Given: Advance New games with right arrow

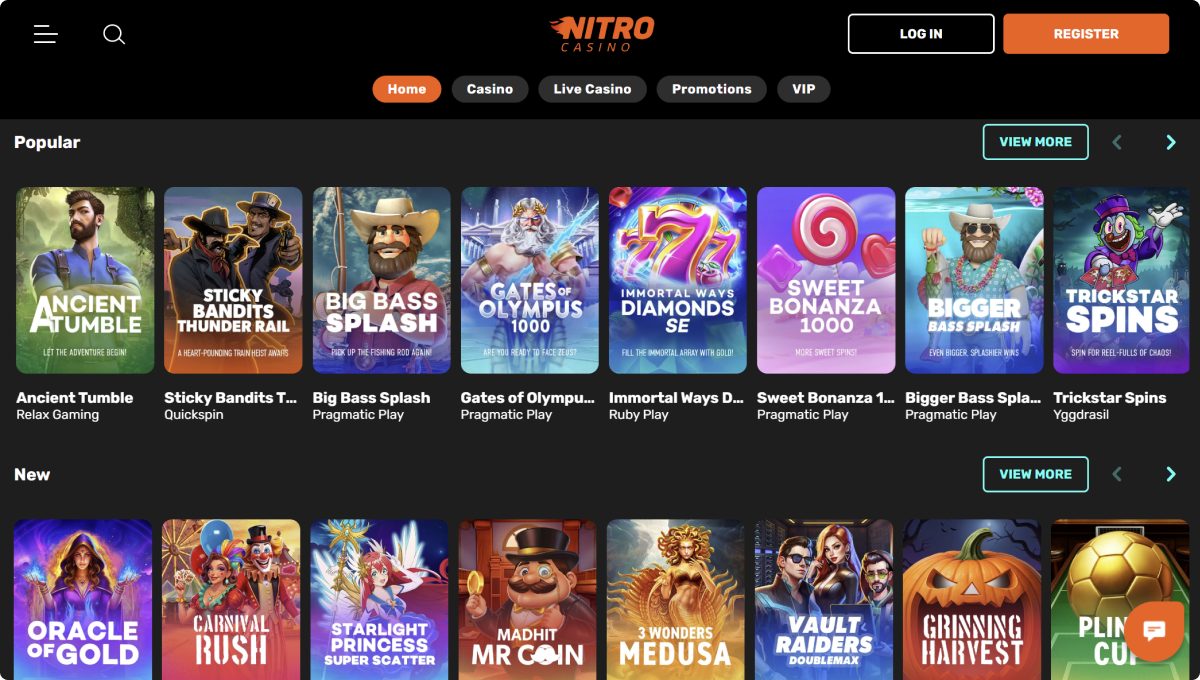Looking at the screenshot, I should click(1171, 474).
